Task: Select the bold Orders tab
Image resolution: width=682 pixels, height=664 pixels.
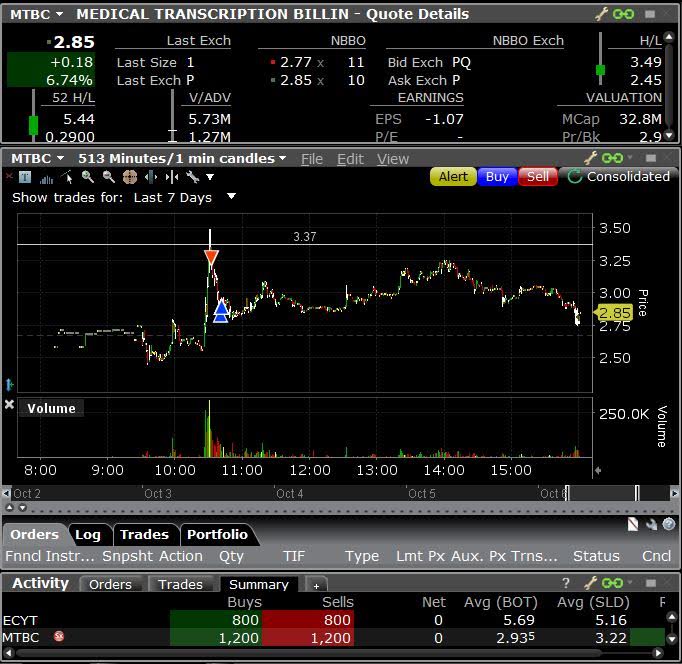Action: click(34, 534)
